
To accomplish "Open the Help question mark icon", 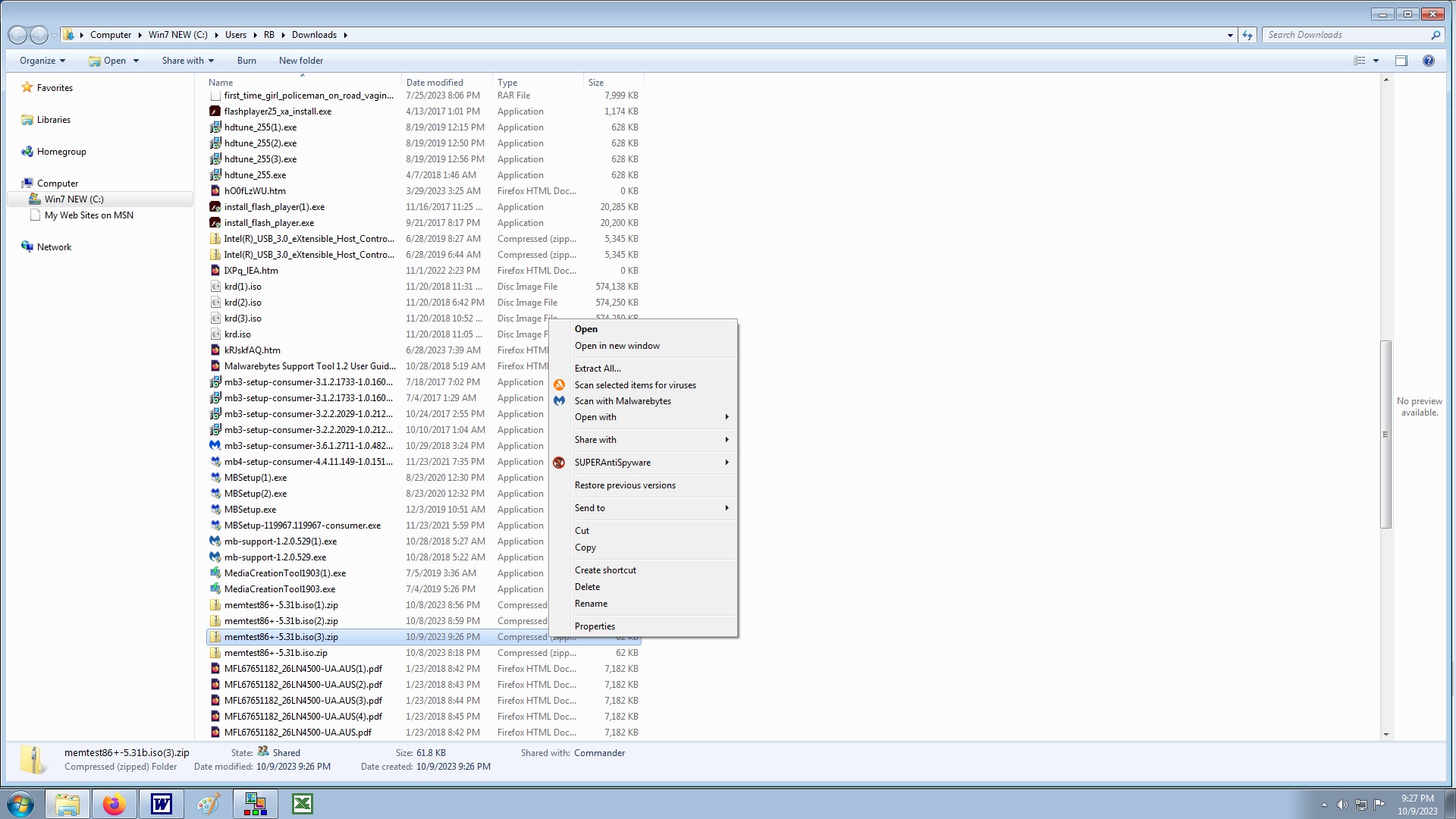I will point(1429,61).
